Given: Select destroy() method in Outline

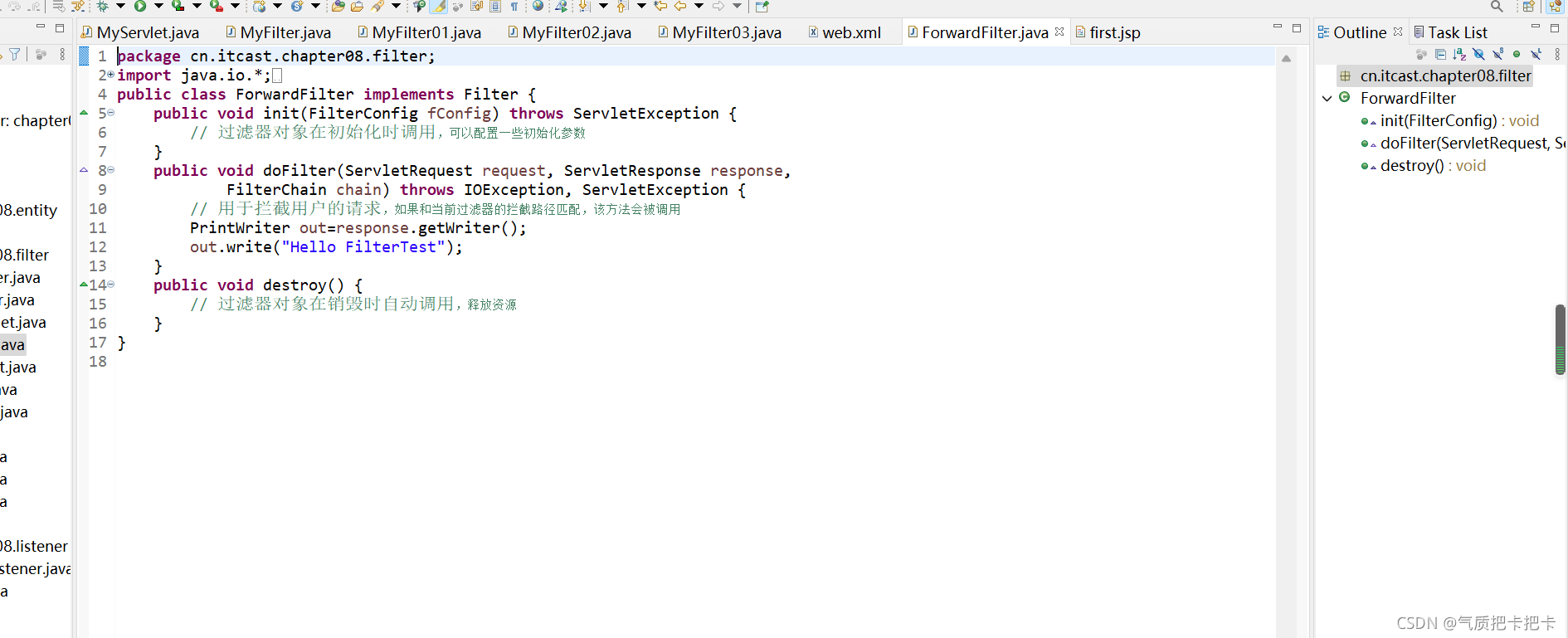Looking at the screenshot, I should point(1424,165).
